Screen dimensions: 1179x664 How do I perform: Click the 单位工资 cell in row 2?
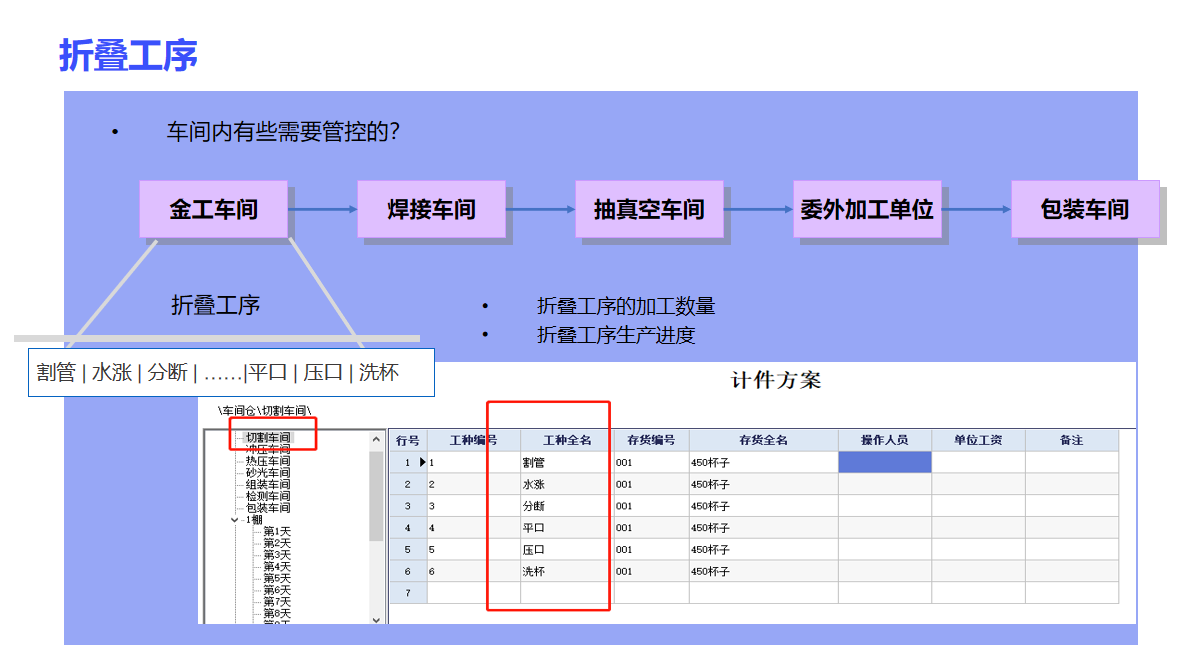coord(978,484)
